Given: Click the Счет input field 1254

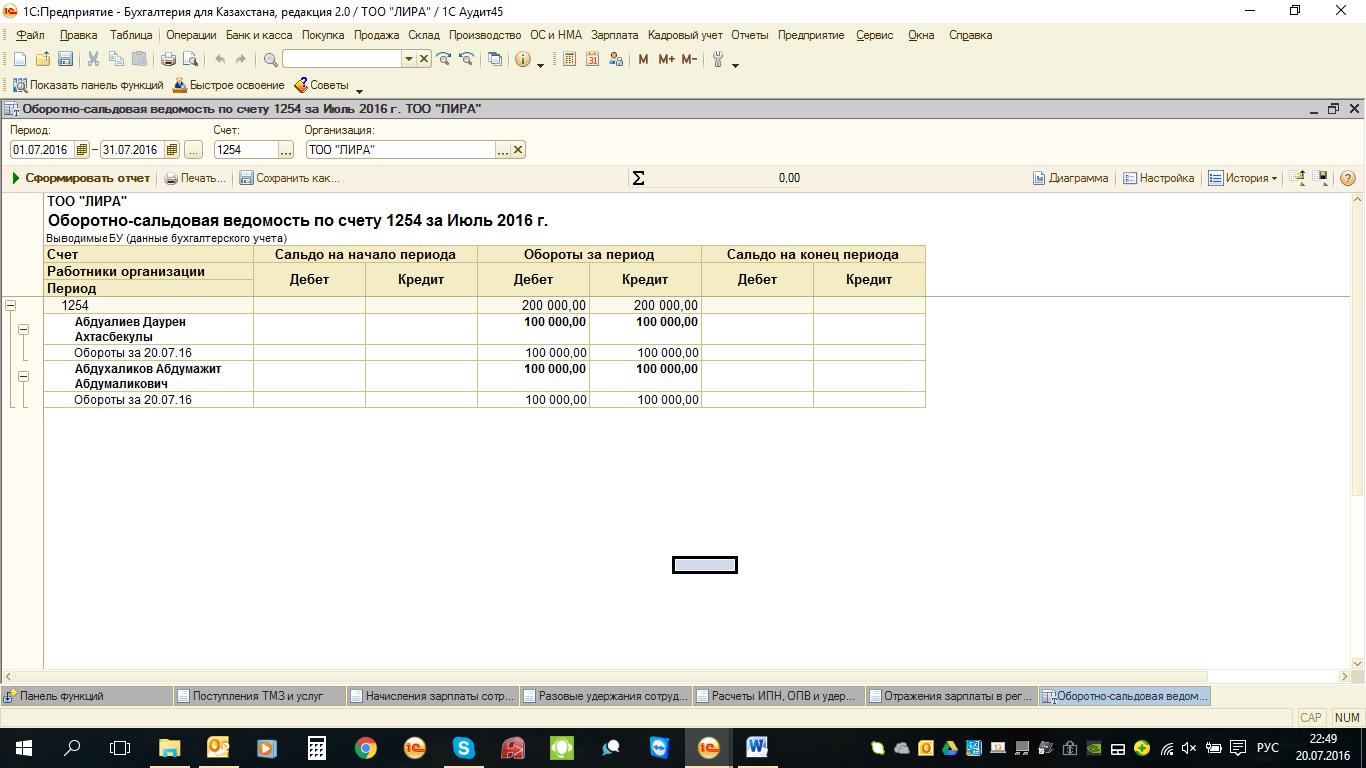Looking at the screenshot, I should tap(245, 150).
